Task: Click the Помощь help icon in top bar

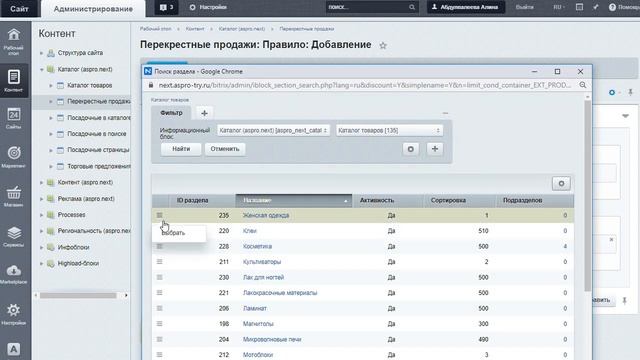Action: click(x=612, y=7)
